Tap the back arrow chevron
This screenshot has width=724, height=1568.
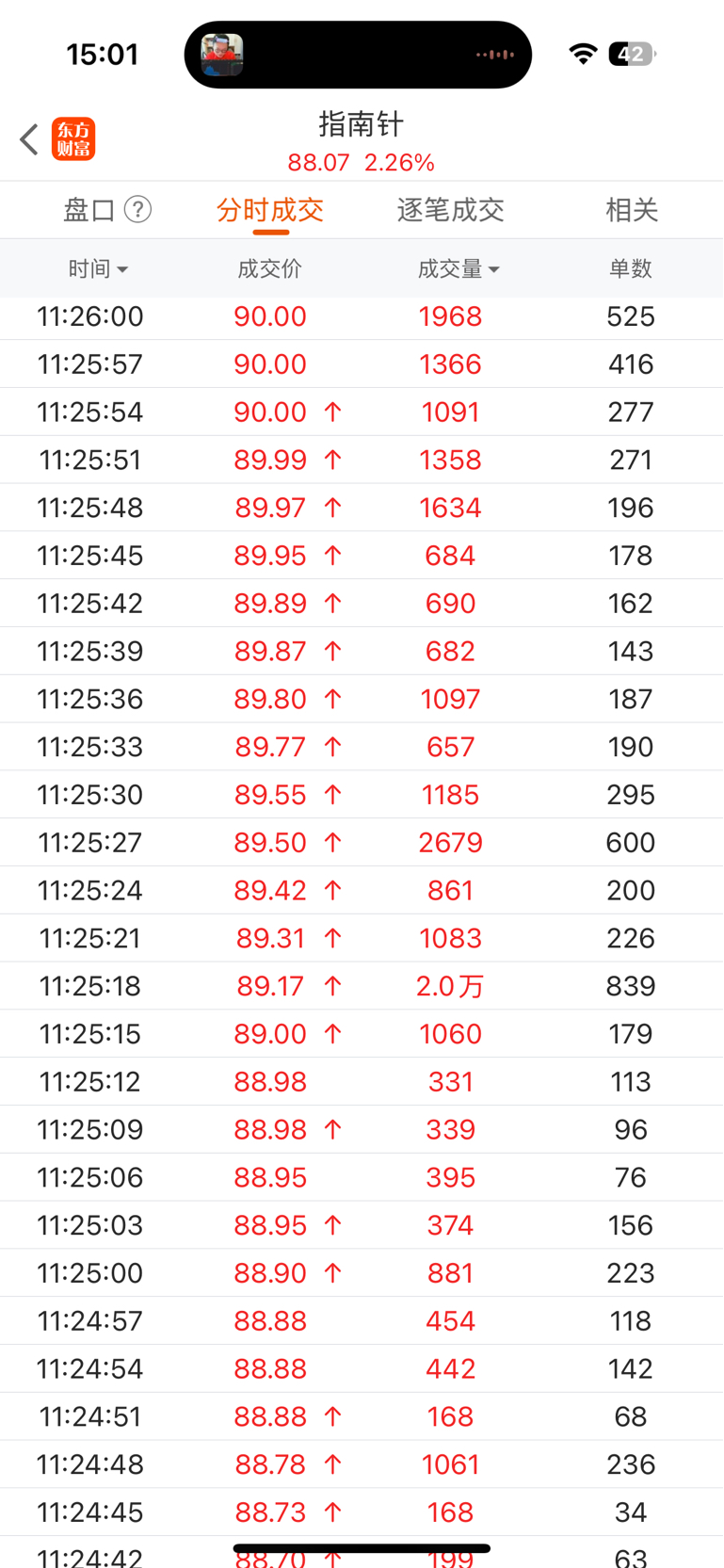pyautogui.click(x=29, y=139)
